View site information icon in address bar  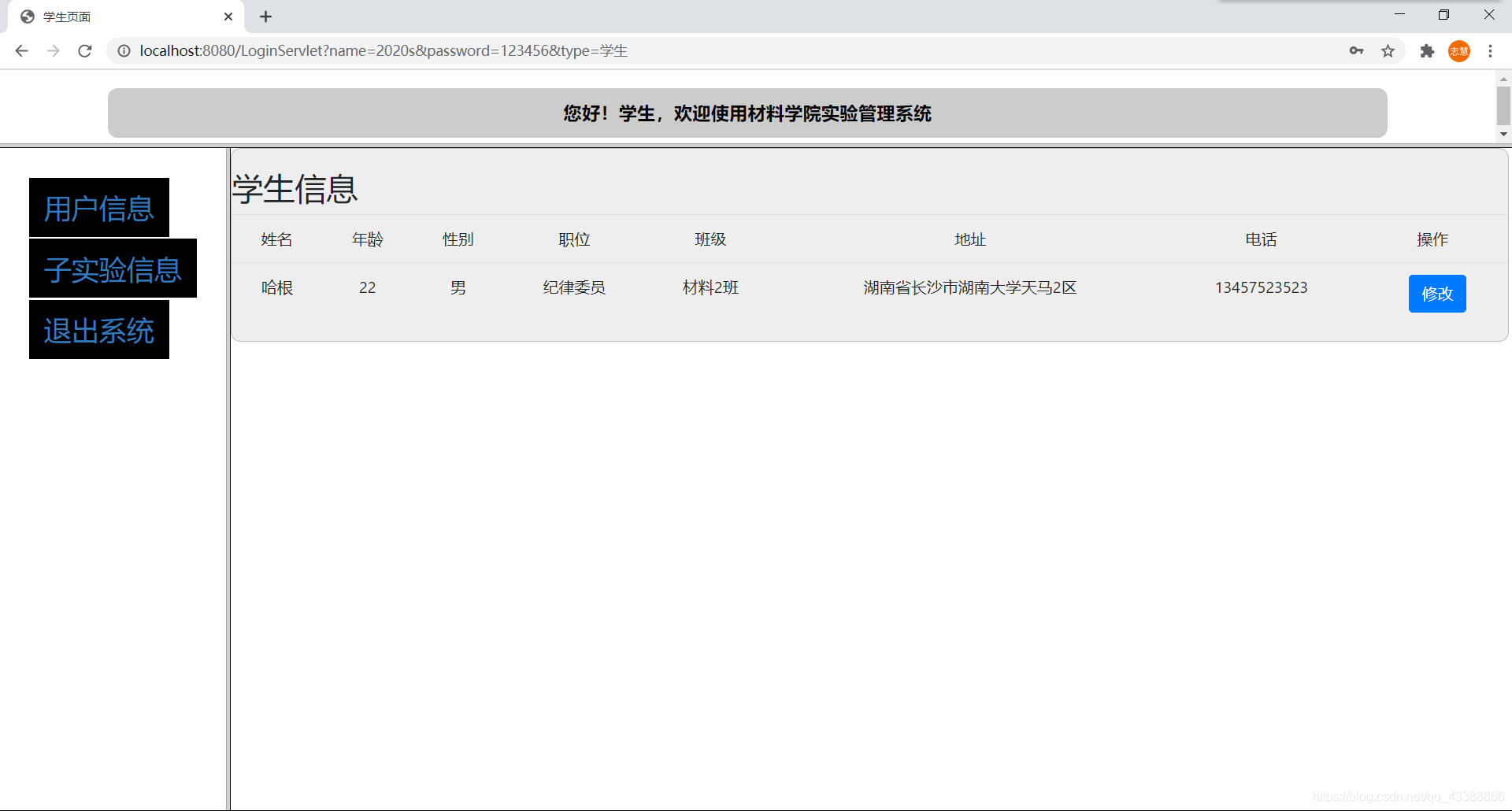click(x=124, y=51)
